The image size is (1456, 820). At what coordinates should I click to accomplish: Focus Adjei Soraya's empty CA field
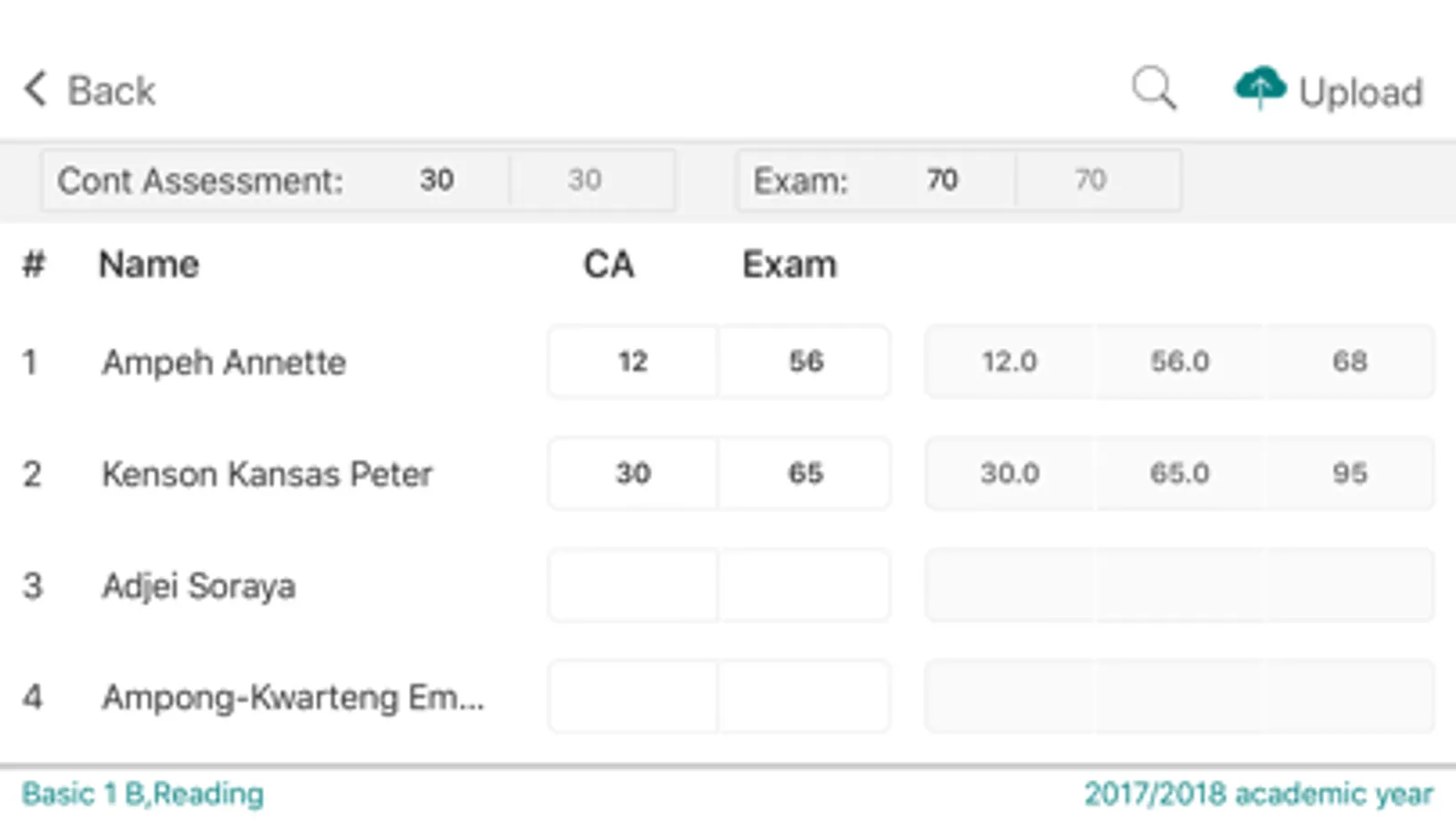[x=633, y=585]
